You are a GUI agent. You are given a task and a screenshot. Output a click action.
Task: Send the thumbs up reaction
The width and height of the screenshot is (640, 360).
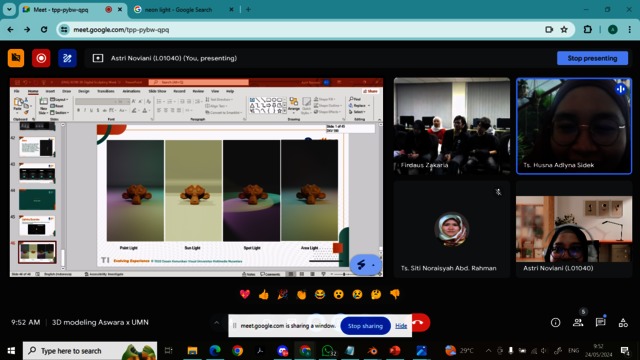point(264,294)
